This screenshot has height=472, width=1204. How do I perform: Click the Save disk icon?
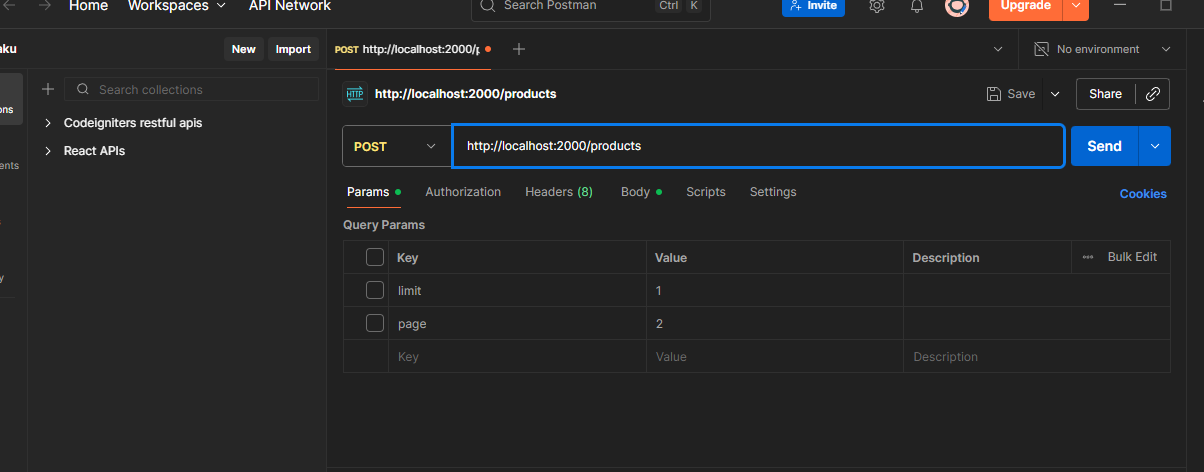pos(994,94)
